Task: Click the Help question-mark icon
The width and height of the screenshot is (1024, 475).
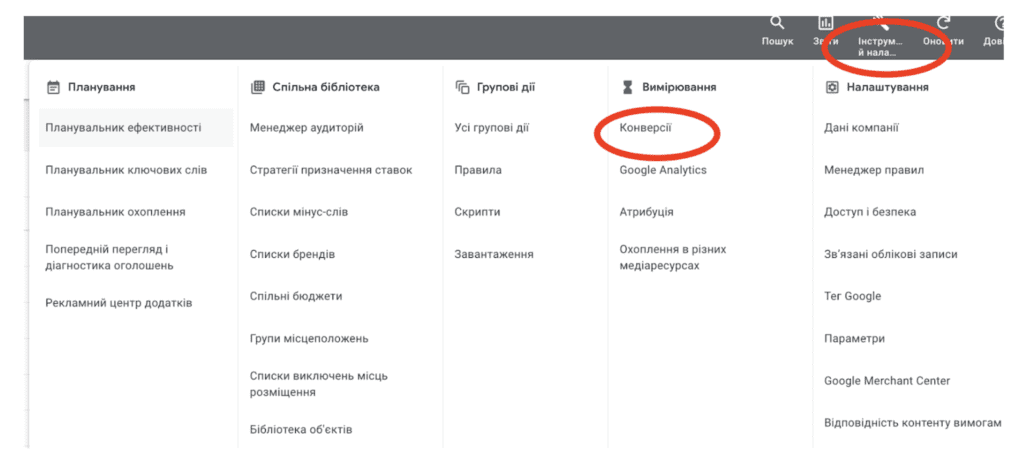Action: pos(999,24)
